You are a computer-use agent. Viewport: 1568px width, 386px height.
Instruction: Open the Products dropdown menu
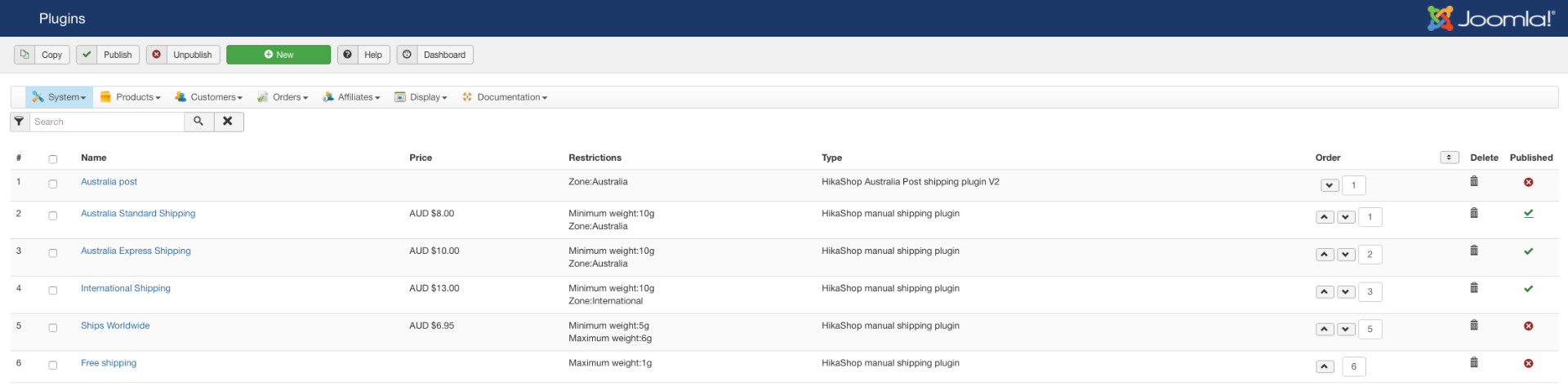point(131,97)
